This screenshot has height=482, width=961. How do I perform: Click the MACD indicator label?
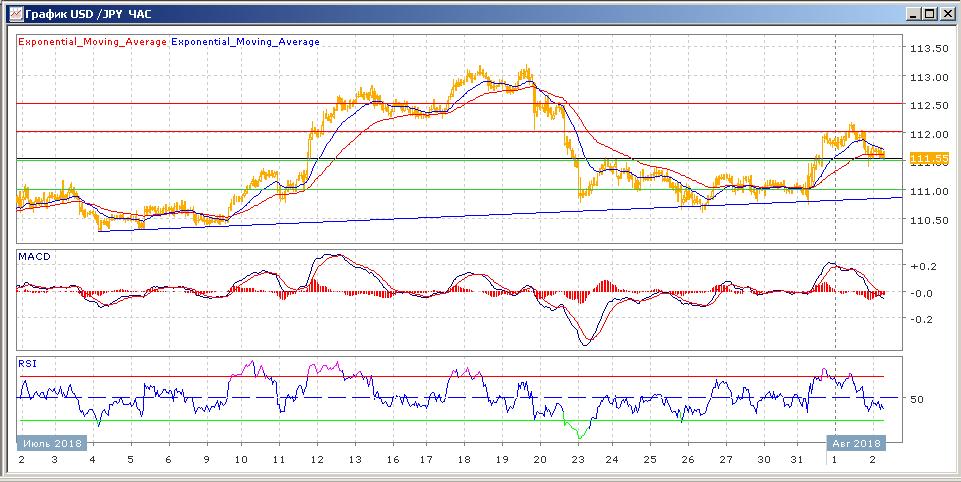point(34,256)
